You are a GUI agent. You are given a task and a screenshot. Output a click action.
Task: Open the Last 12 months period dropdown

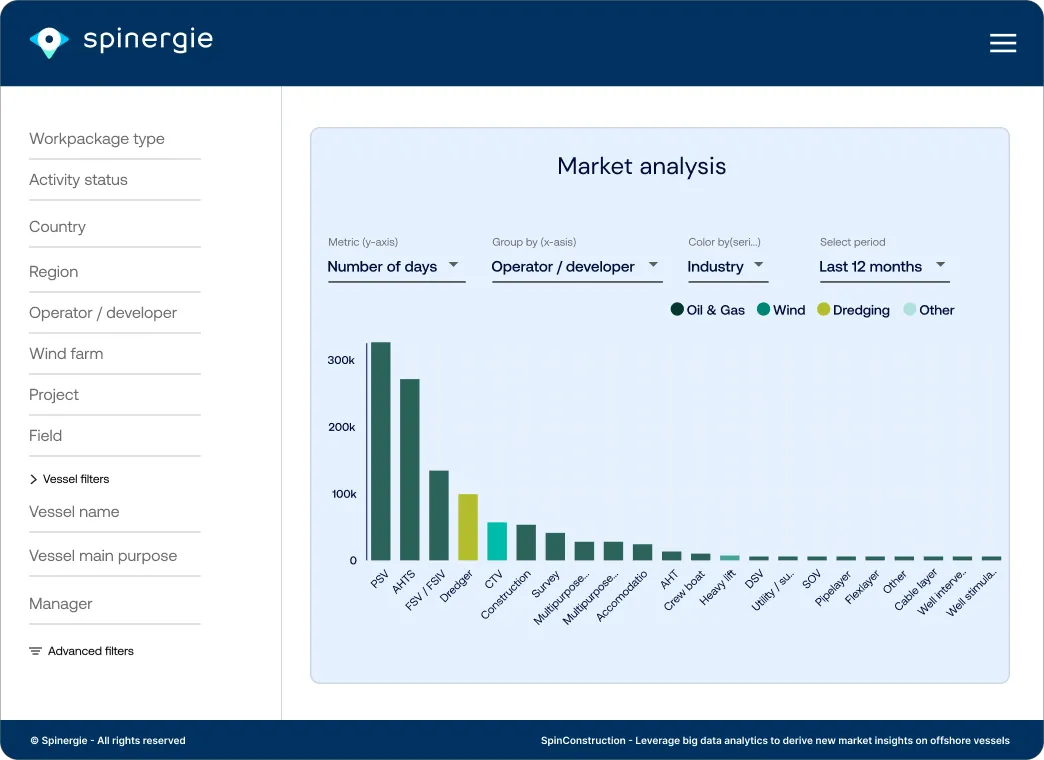tap(884, 267)
